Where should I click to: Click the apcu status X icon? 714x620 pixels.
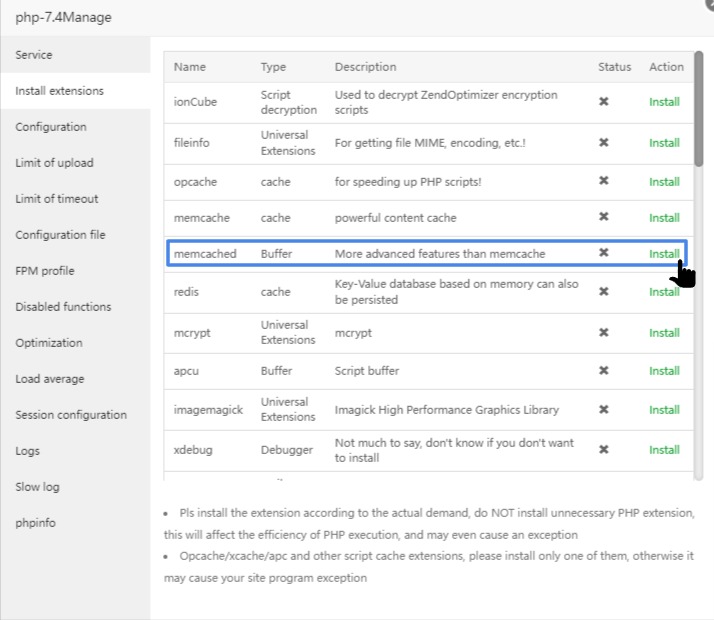[603, 371]
